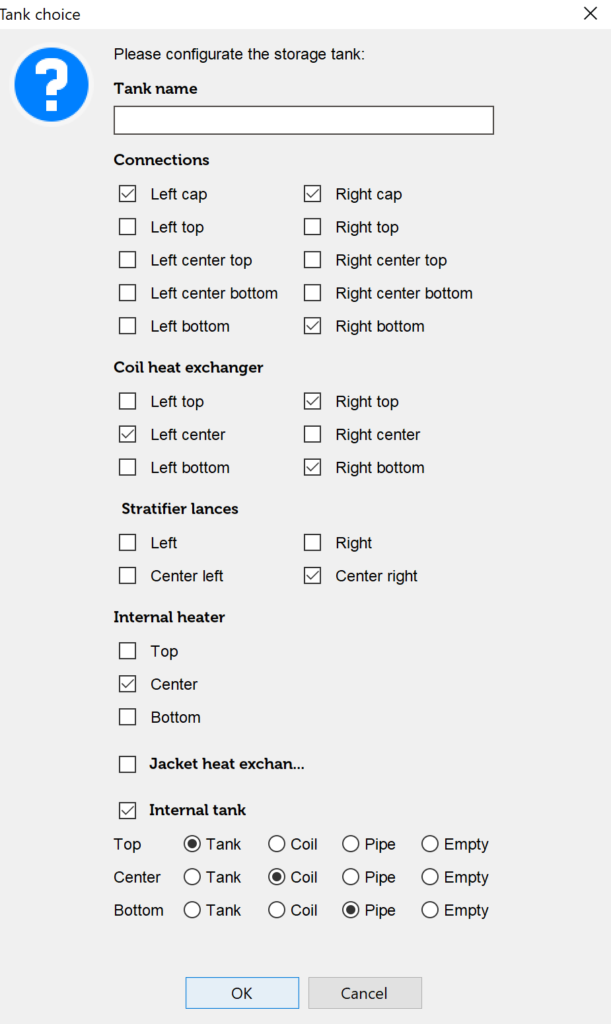Viewport: 611px width, 1024px height.
Task: Disable the Internal tank checkbox
Action: pos(128,810)
